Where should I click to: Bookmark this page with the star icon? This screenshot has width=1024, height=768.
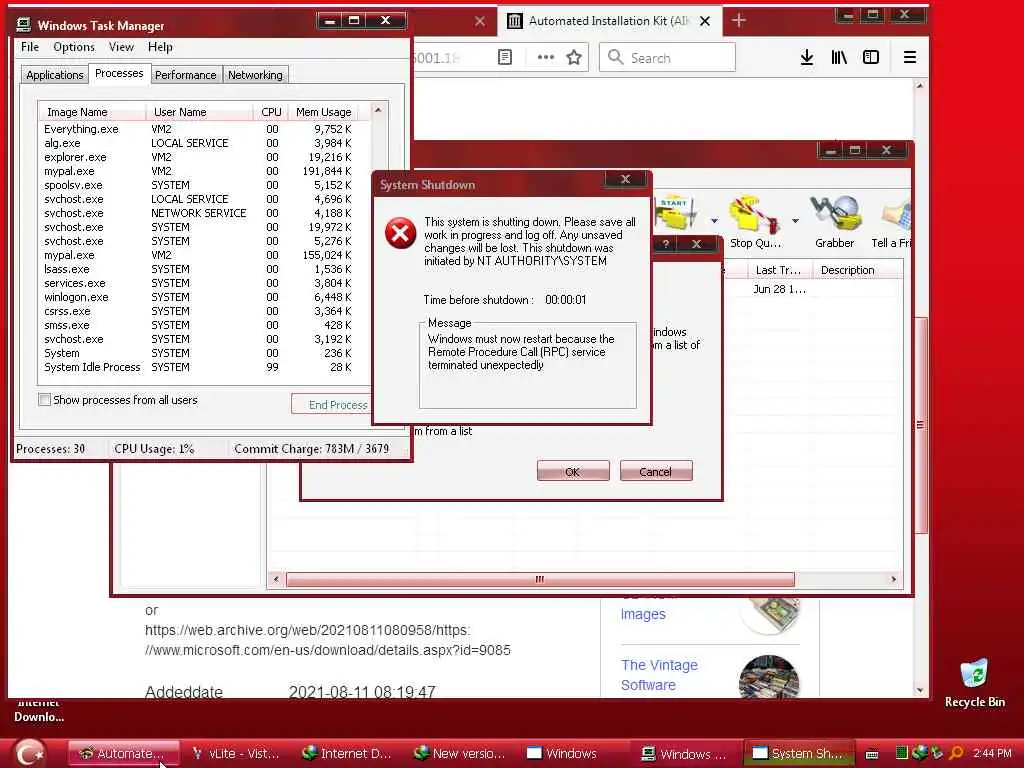pos(574,57)
